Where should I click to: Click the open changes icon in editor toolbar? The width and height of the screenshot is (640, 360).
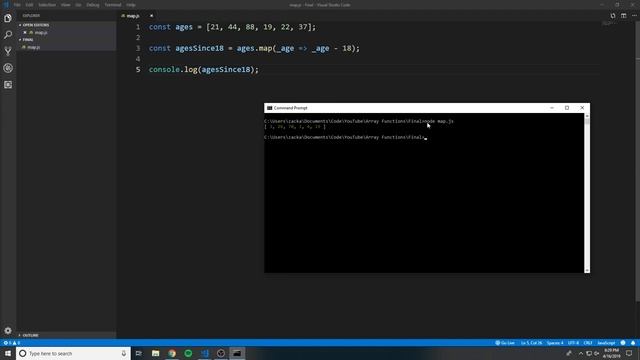(x=613, y=16)
